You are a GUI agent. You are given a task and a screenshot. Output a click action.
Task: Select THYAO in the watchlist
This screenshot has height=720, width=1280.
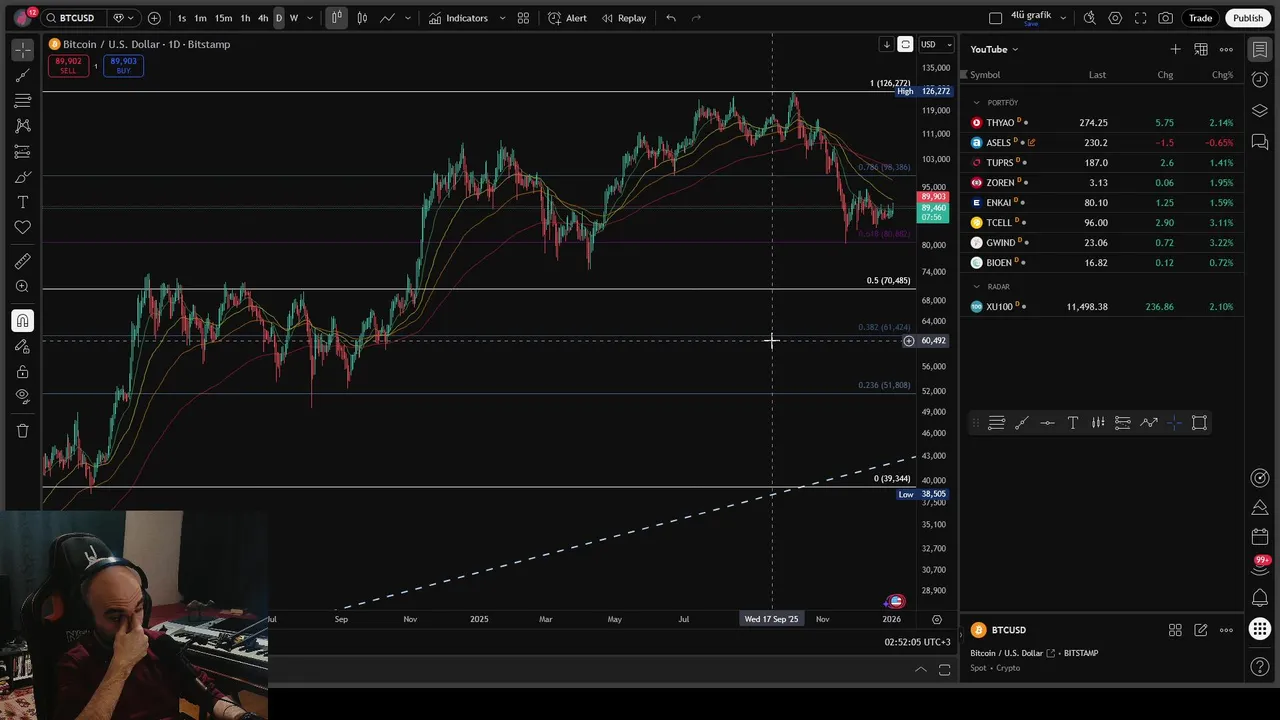pos(1103,123)
